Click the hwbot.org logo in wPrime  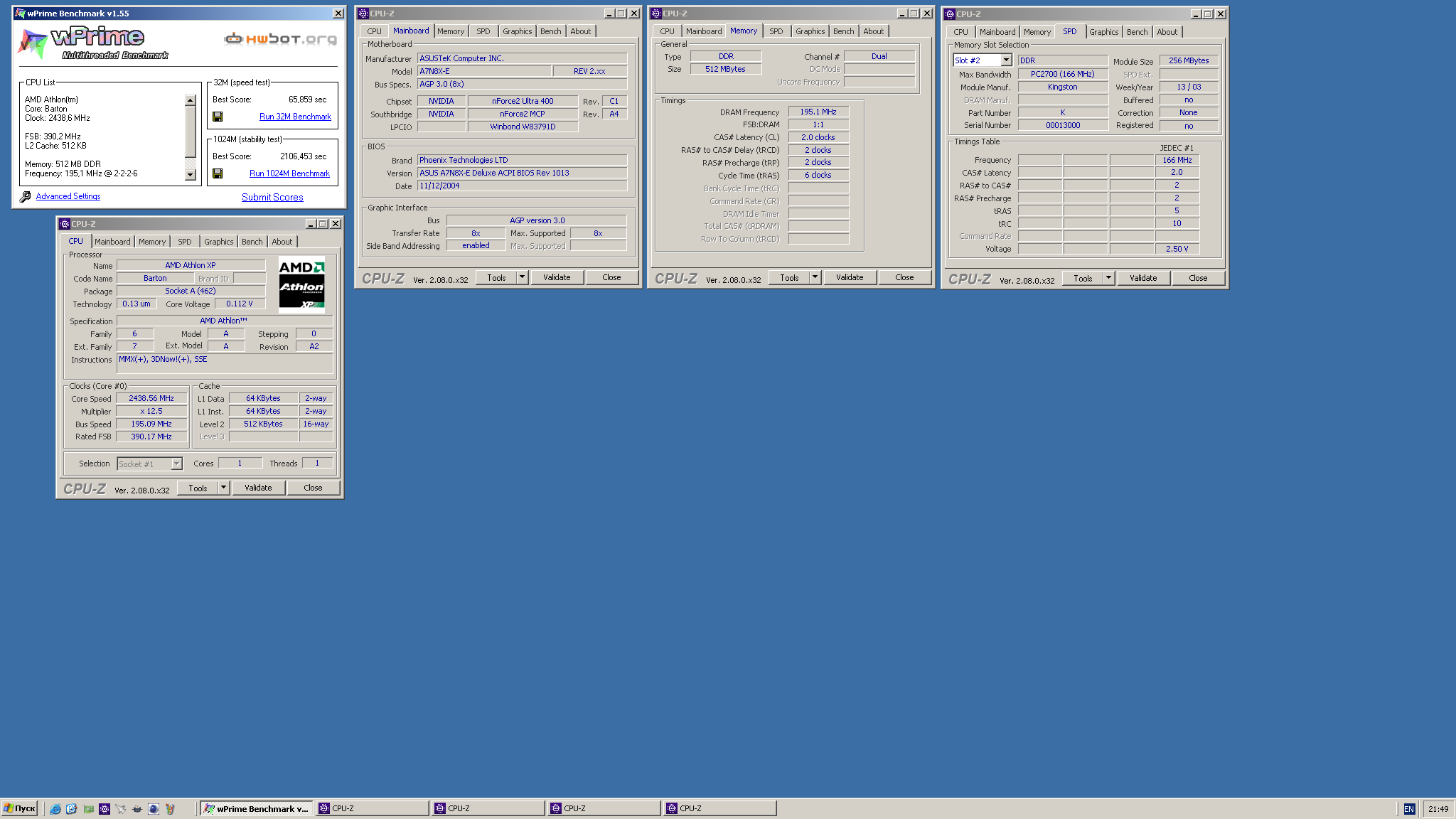(280, 38)
